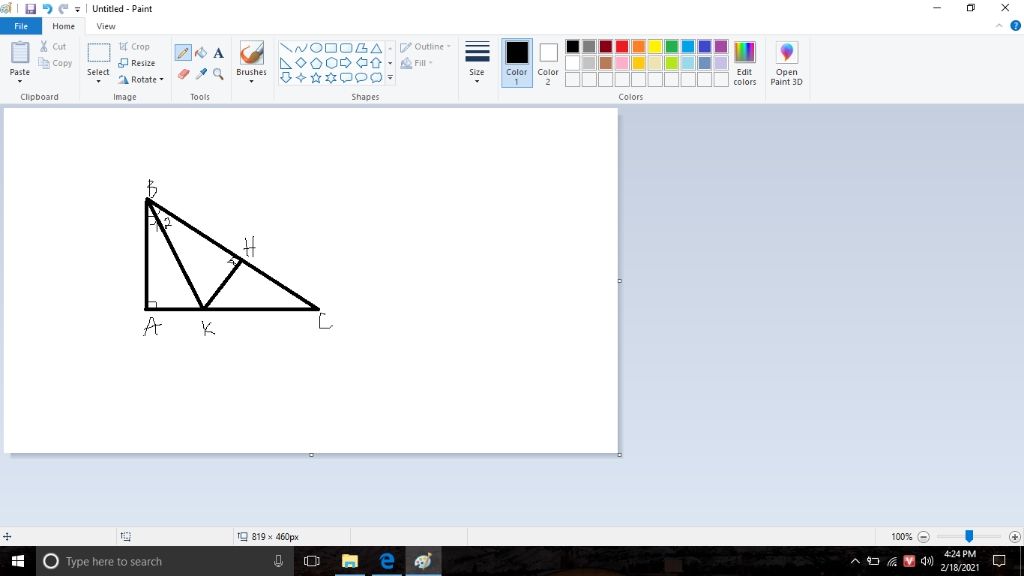The width and height of the screenshot is (1024, 576).
Task: Open the Action Center notifications icon
Action: [x=999, y=562]
